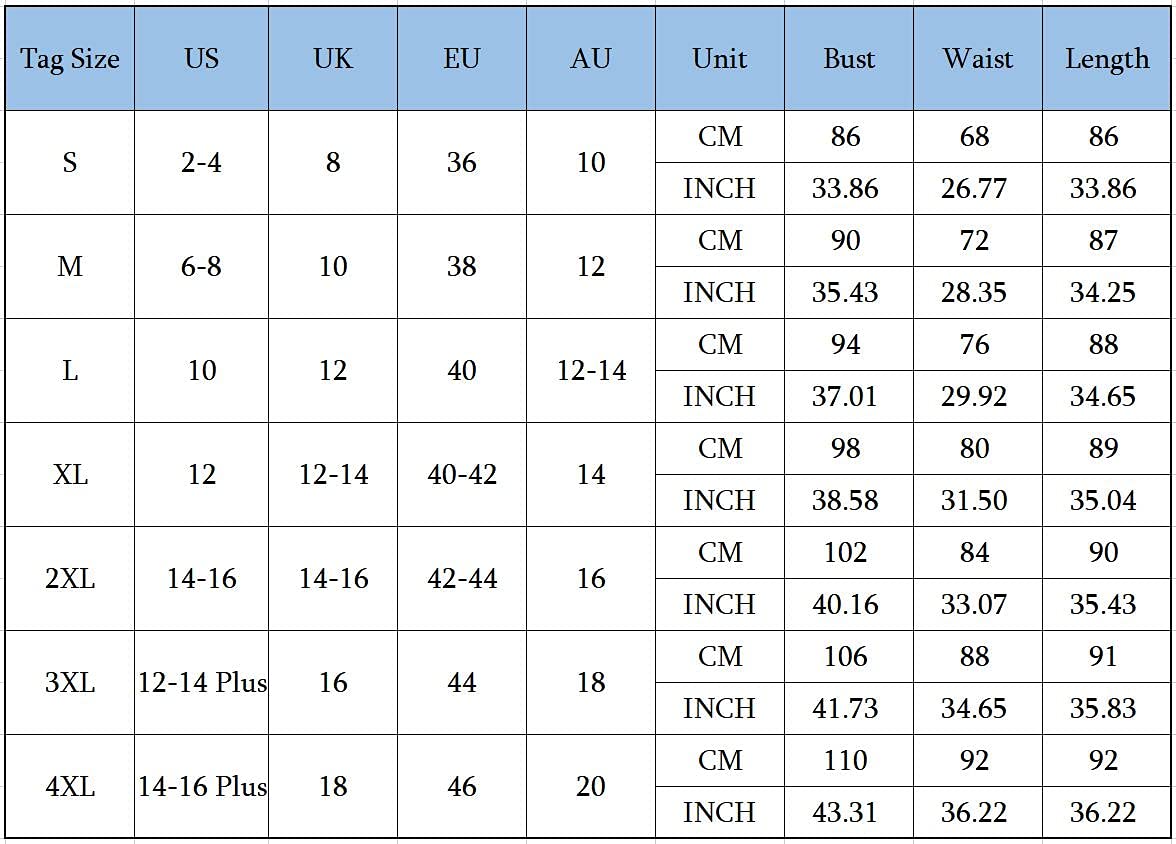This screenshot has height=844, width=1176.
Task: Select the 4XL tag size cell
Action: (x=70, y=786)
